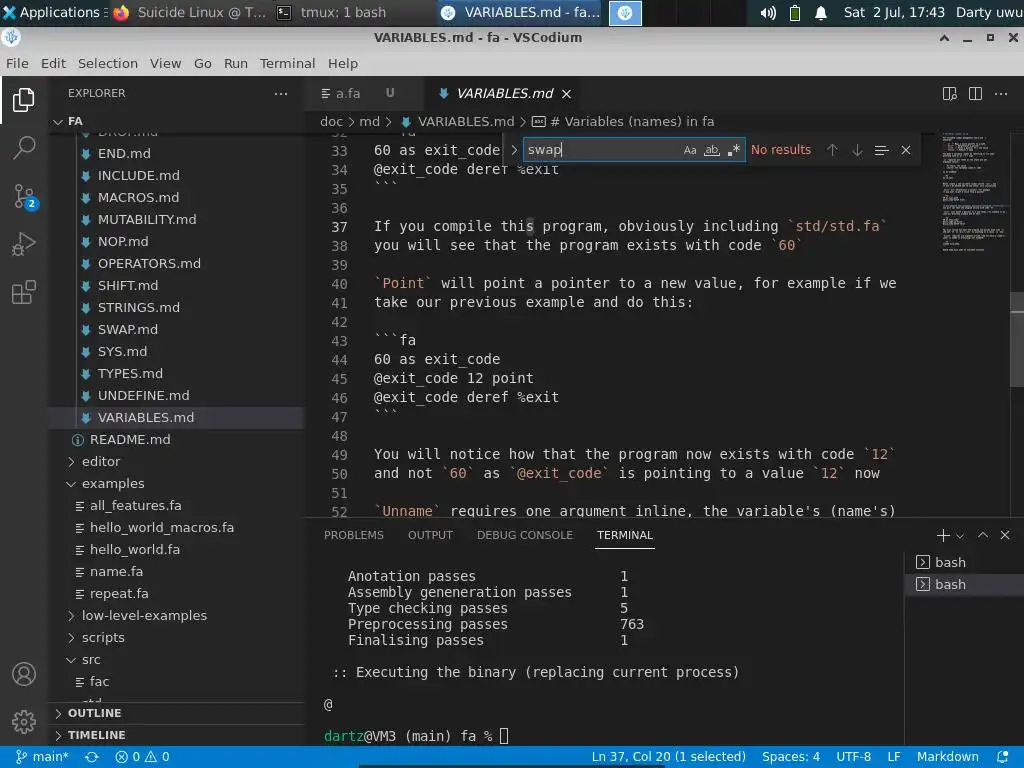The width and height of the screenshot is (1024, 768).
Task: Go to previous find match
Action: (x=832, y=150)
